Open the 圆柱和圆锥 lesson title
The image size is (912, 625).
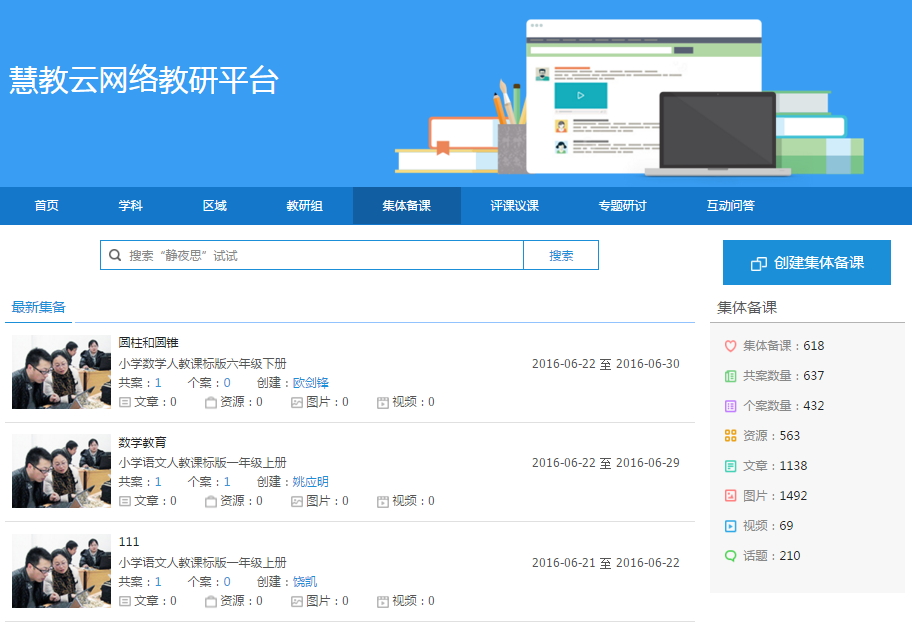pyautogui.click(x=148, y=343)
